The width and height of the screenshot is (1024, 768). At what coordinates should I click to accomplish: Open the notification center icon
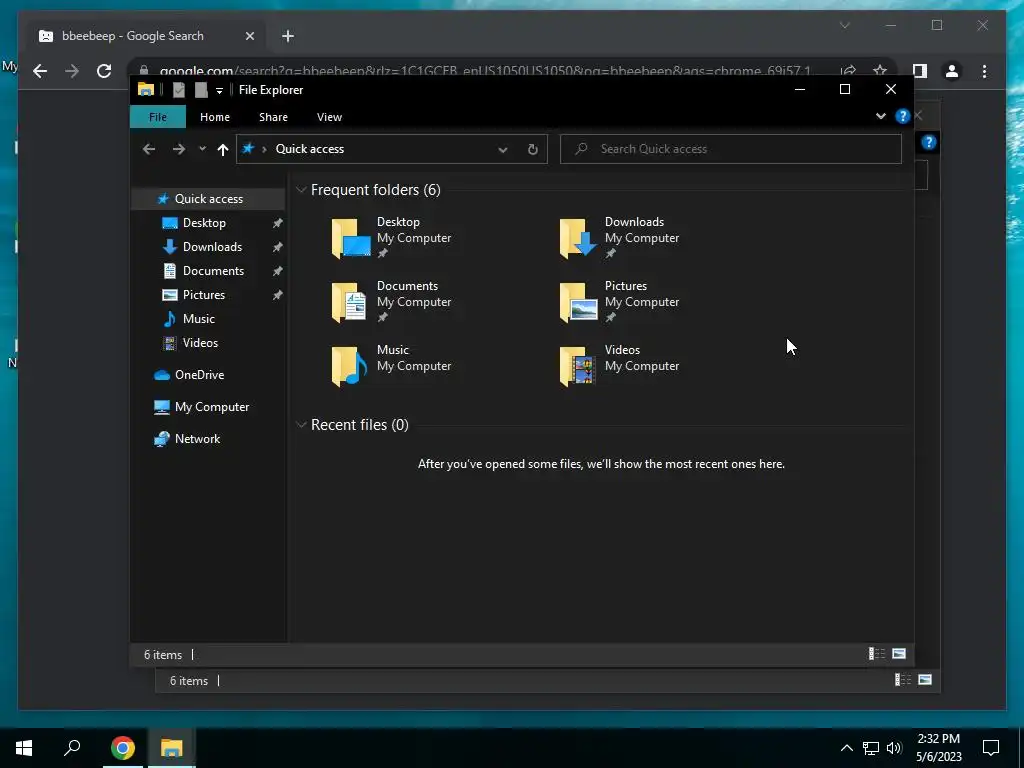coord(991,748)
